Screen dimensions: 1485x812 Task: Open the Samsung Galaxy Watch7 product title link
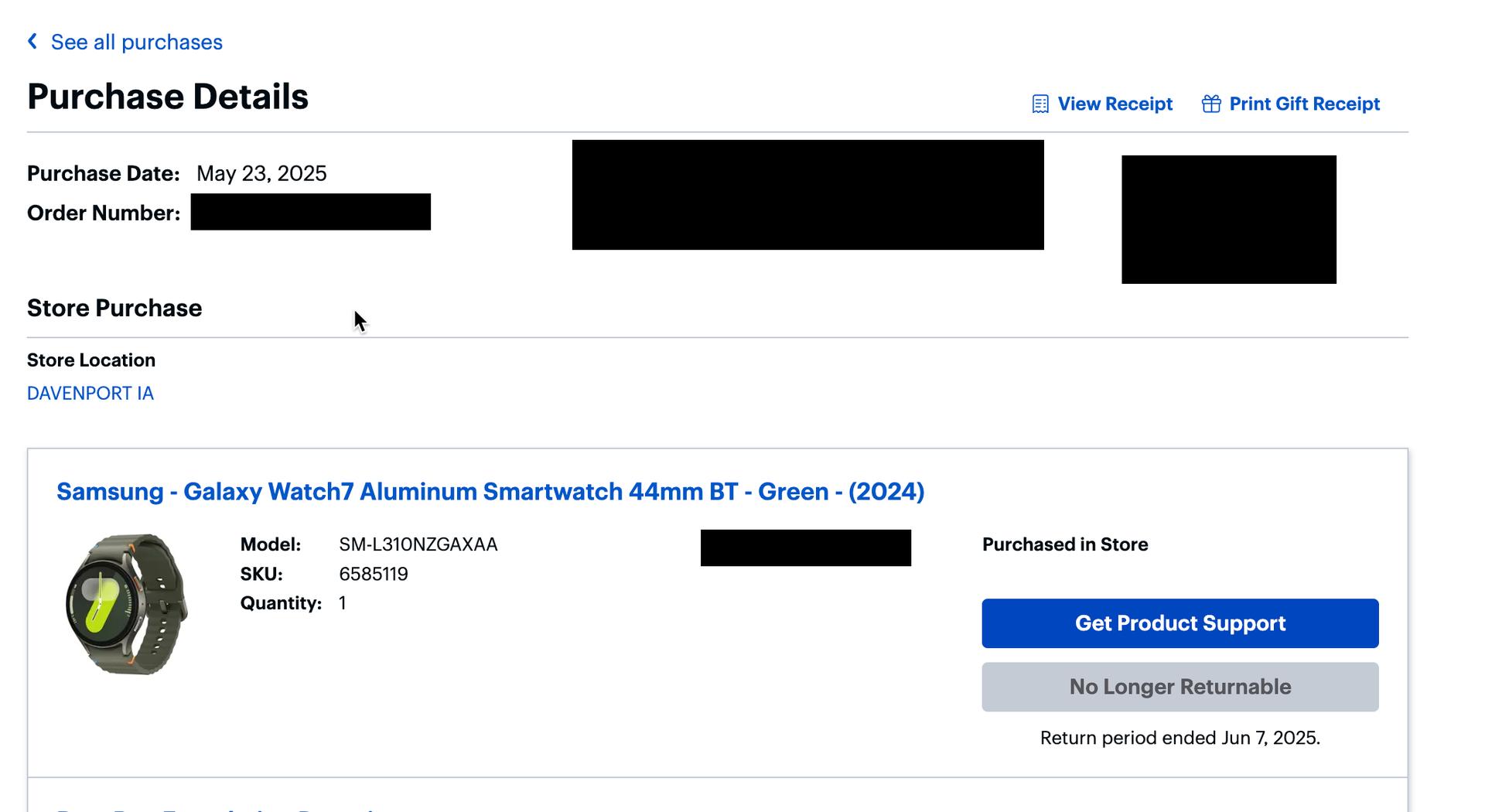pos(490,492)
